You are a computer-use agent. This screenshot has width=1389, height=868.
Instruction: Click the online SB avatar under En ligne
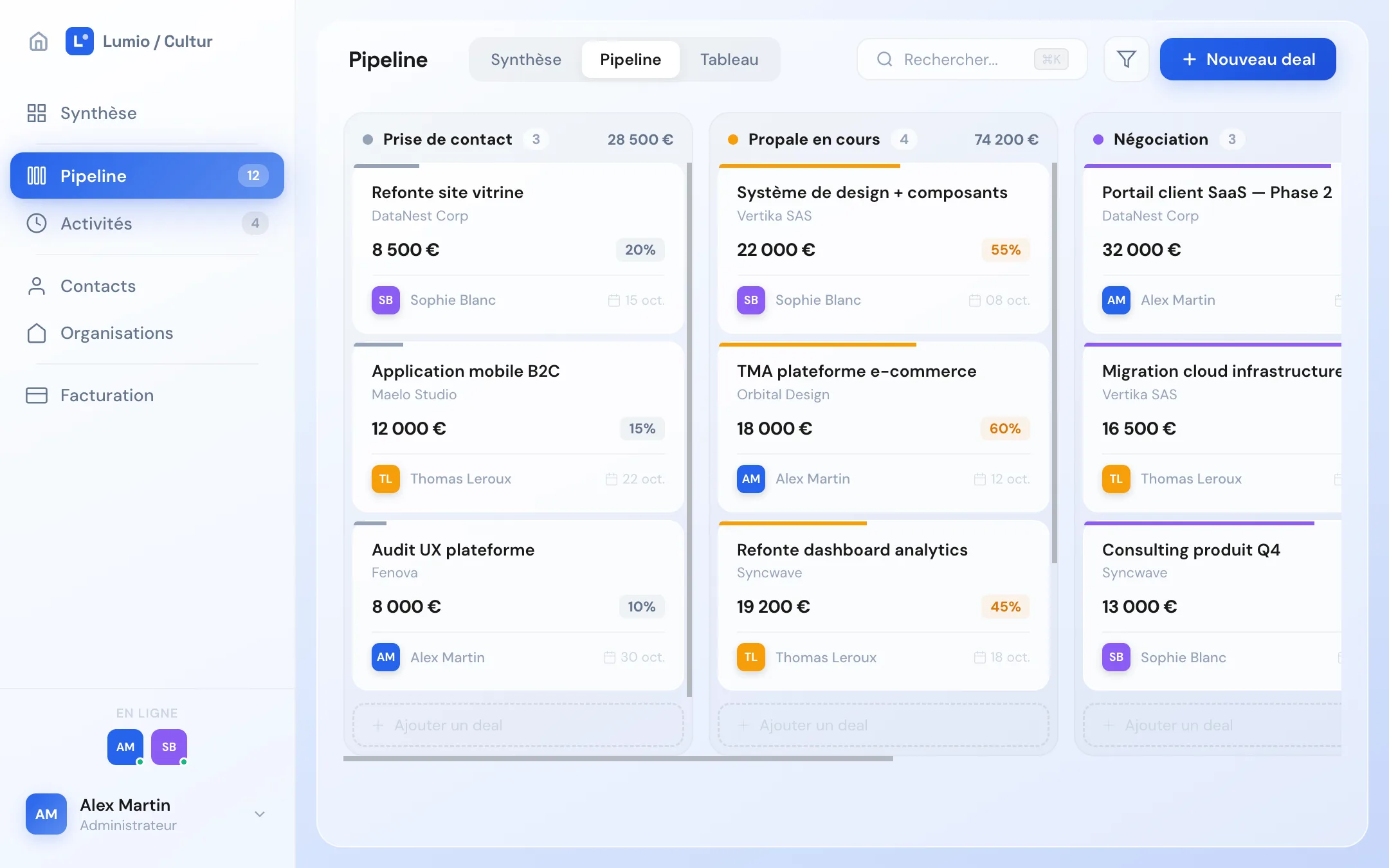pyautogui.click(x=169, y=747)
